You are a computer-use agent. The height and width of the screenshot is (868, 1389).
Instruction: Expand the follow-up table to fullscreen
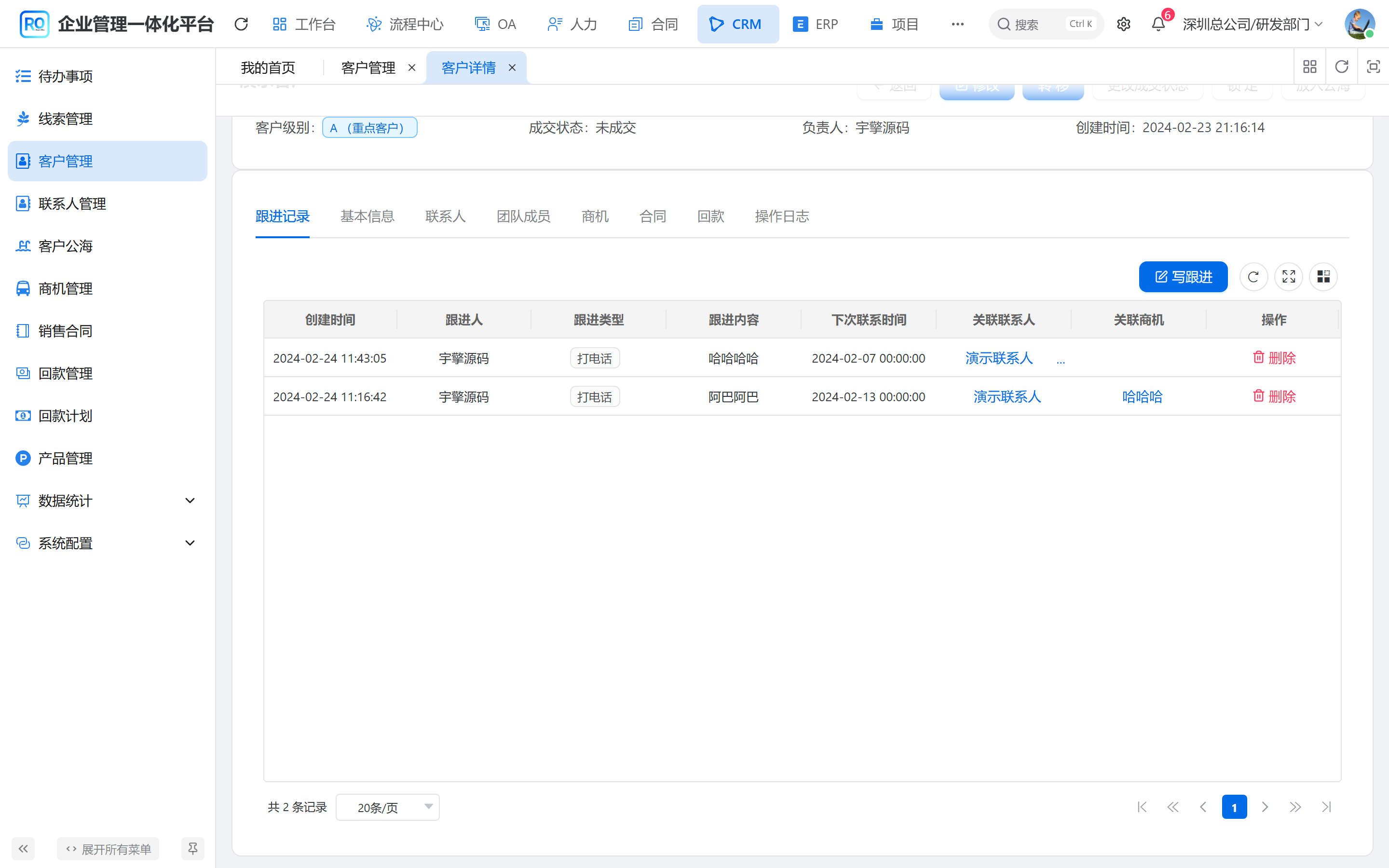click(1289, 277)
